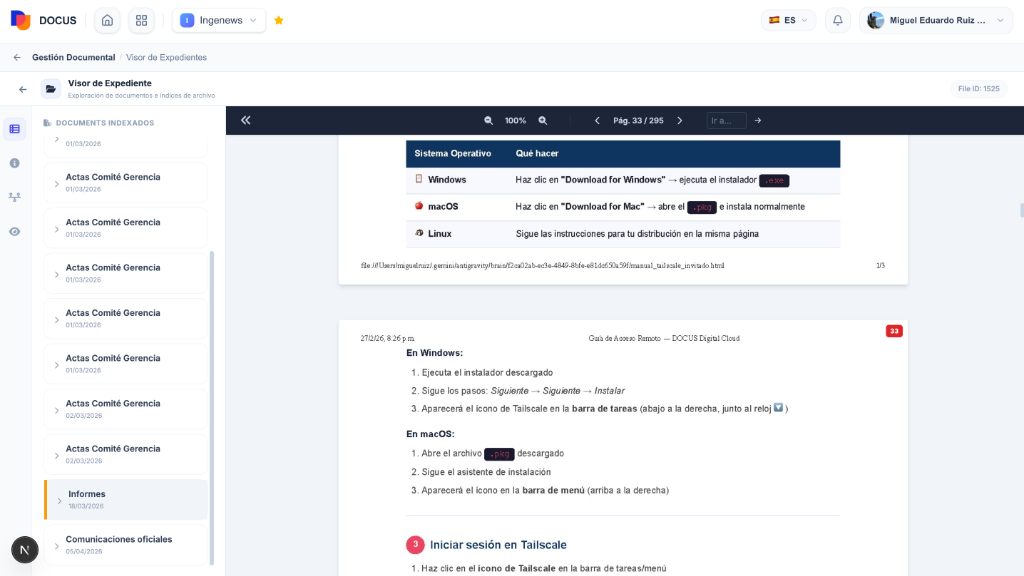
Task: Toggle the eye view sidebar icon
Action: 14,232
